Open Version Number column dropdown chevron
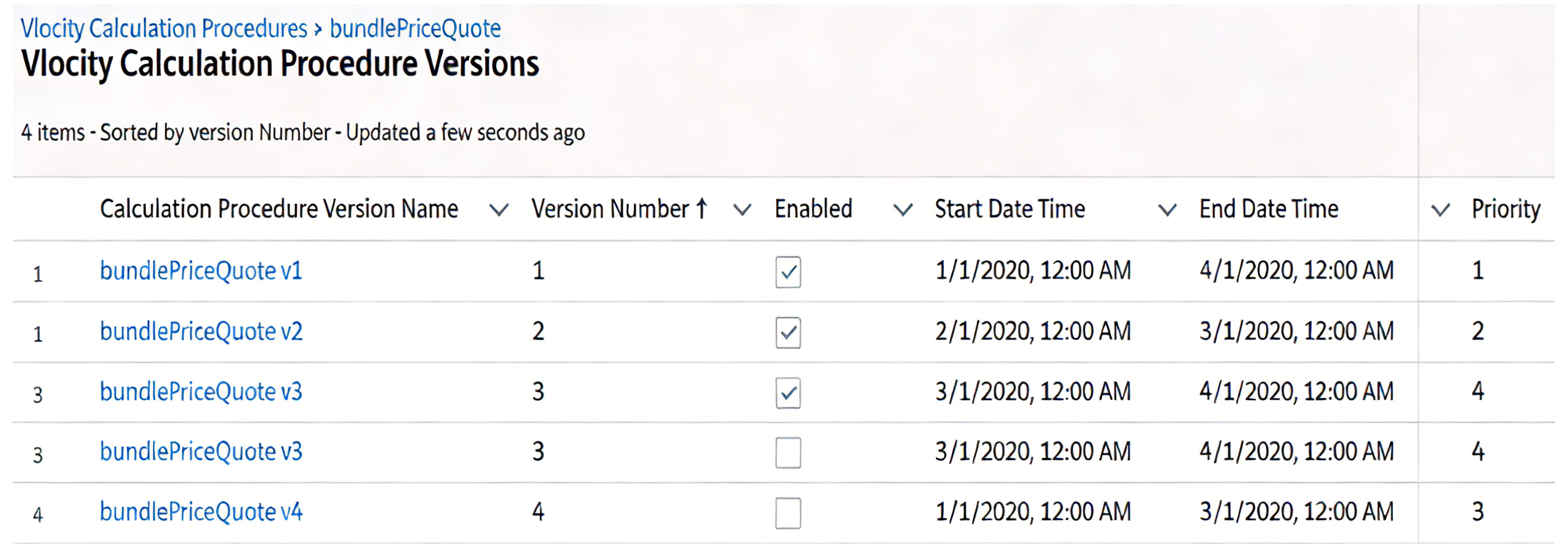Screen dimensions: 1568x552 tap(741, 210)
